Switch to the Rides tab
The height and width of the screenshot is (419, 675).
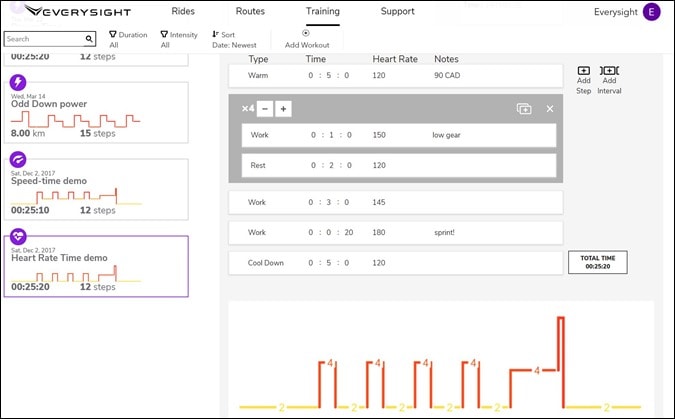tap(183, 11)
